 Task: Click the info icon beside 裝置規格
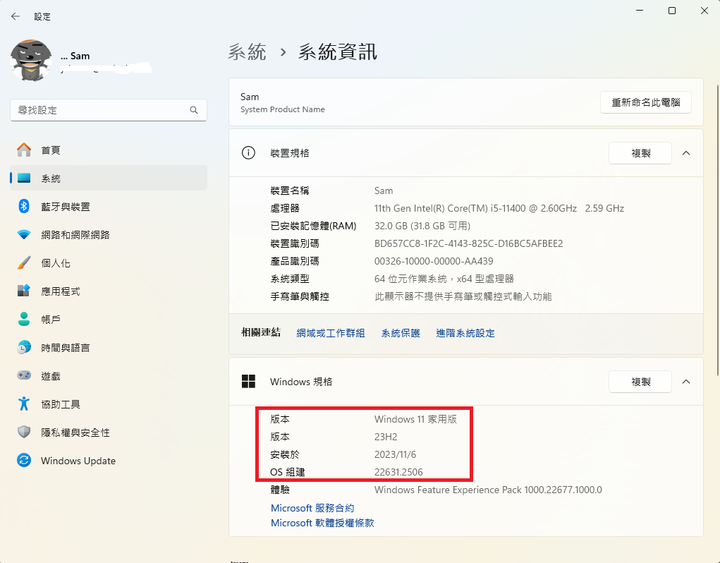click(x=248, y=153)
